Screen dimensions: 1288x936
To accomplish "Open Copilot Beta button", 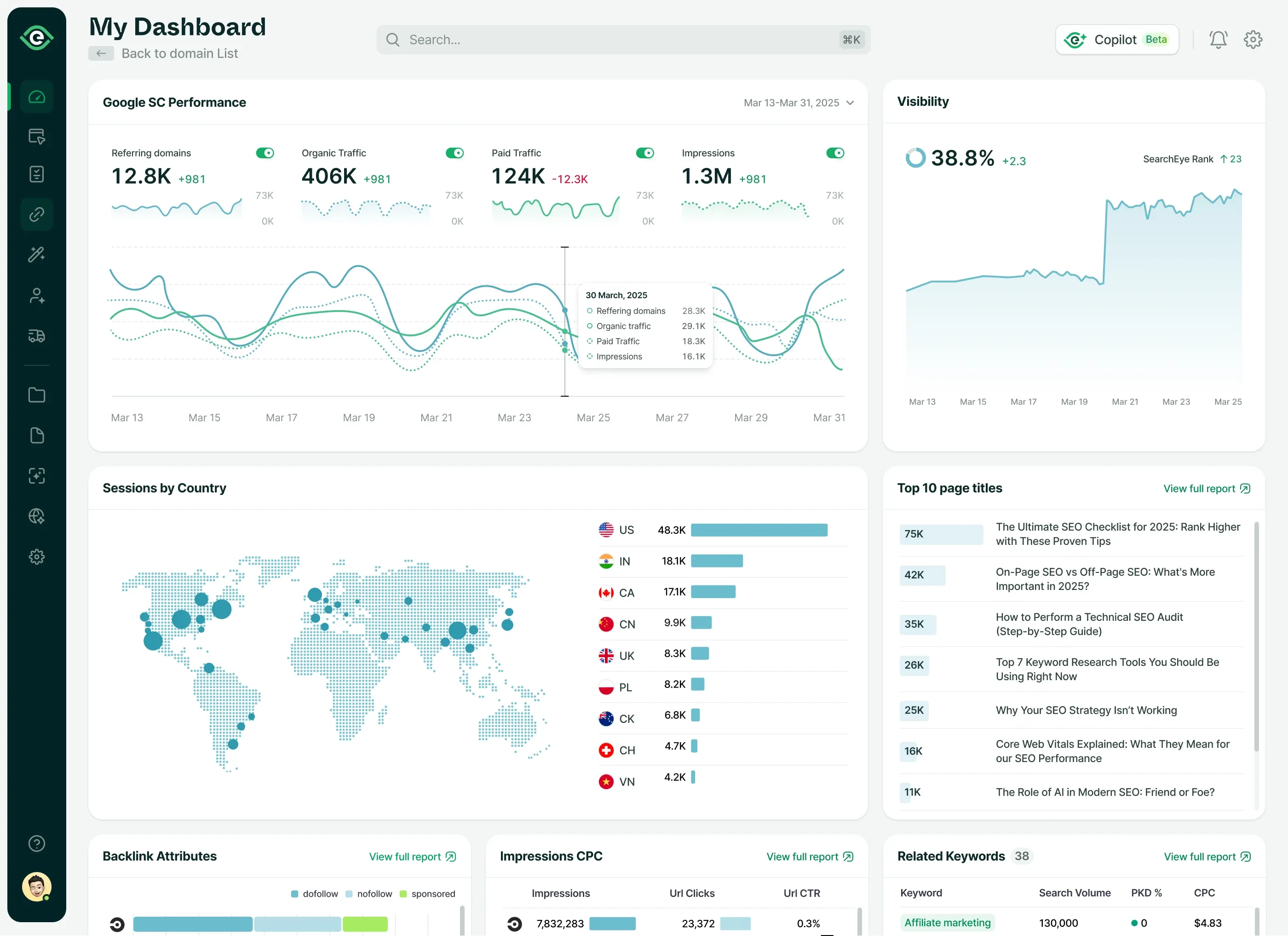I will [1116, 40].
